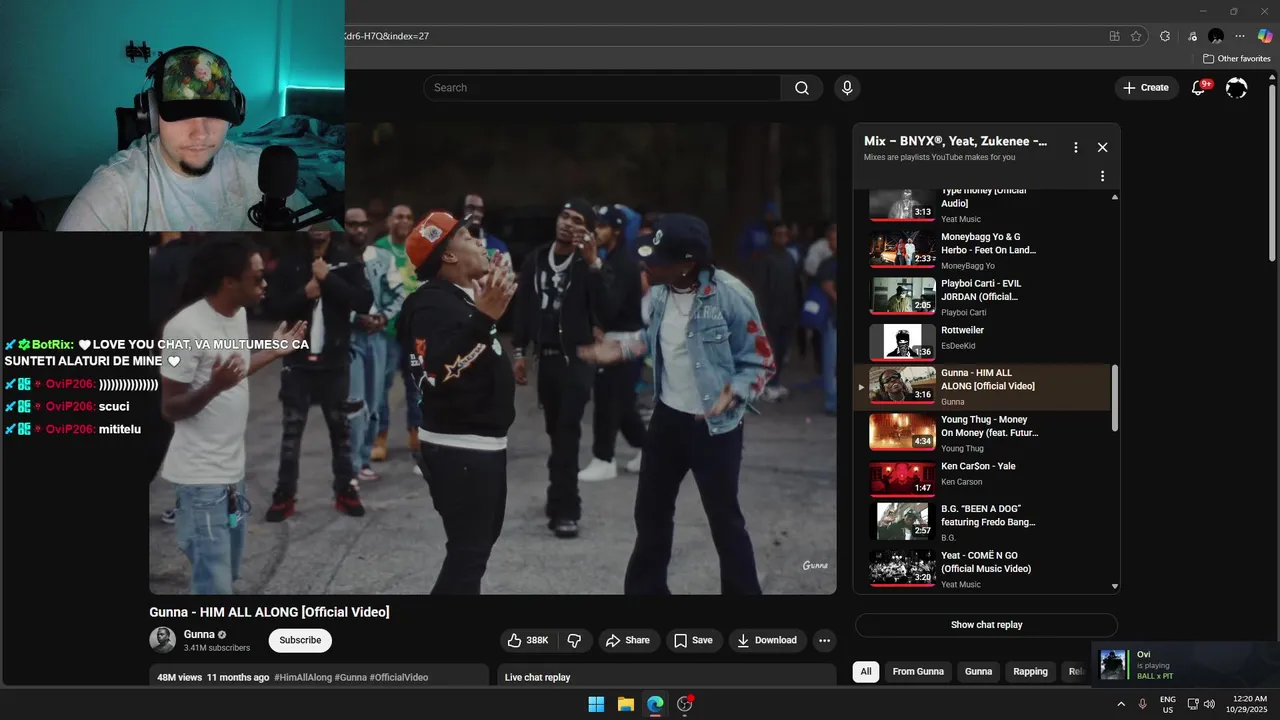1280x720 pixels.
Task: Click the Create button
Action: pos(1146,88)
